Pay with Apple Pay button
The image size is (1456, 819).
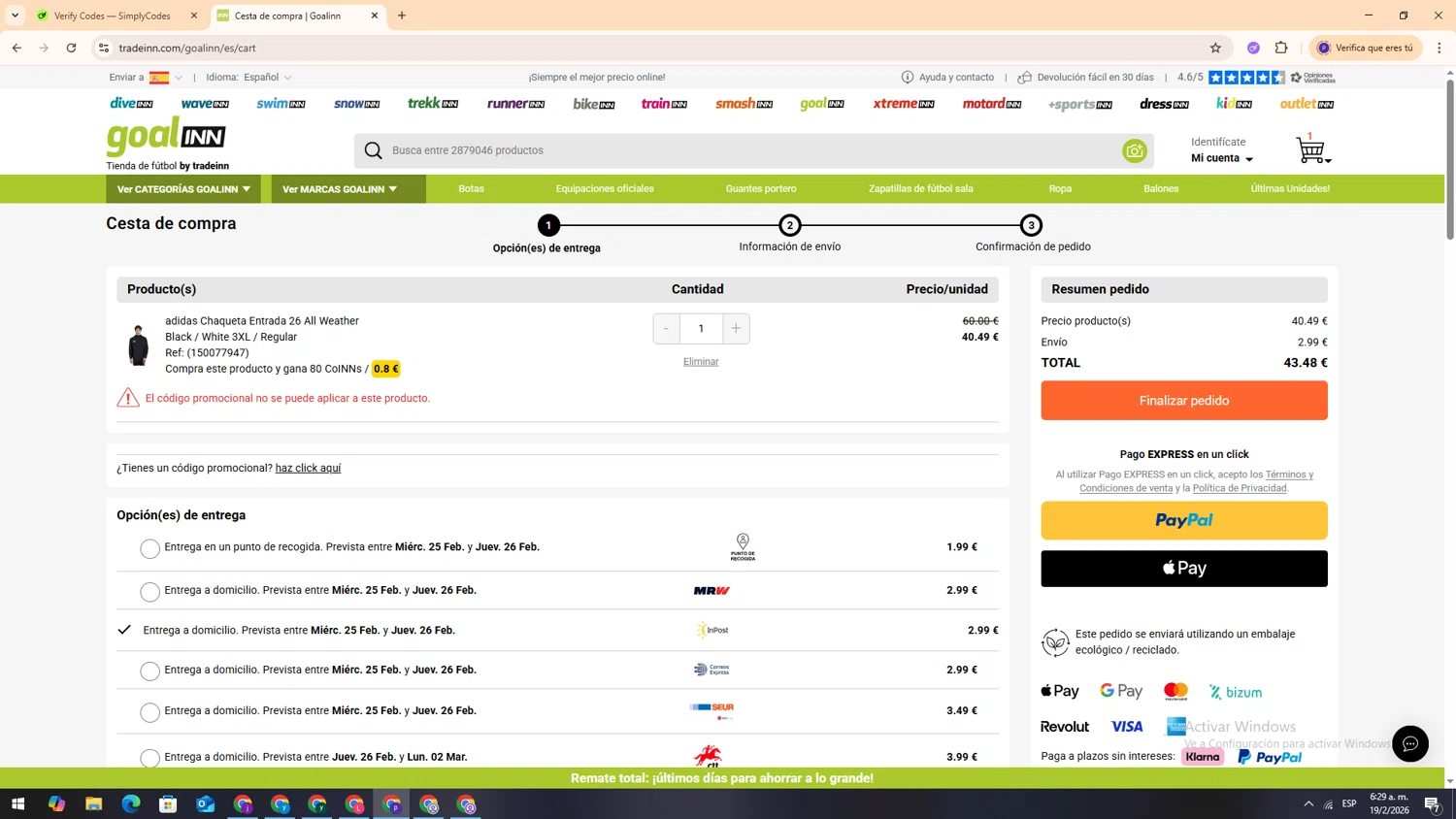[1183, 569]
